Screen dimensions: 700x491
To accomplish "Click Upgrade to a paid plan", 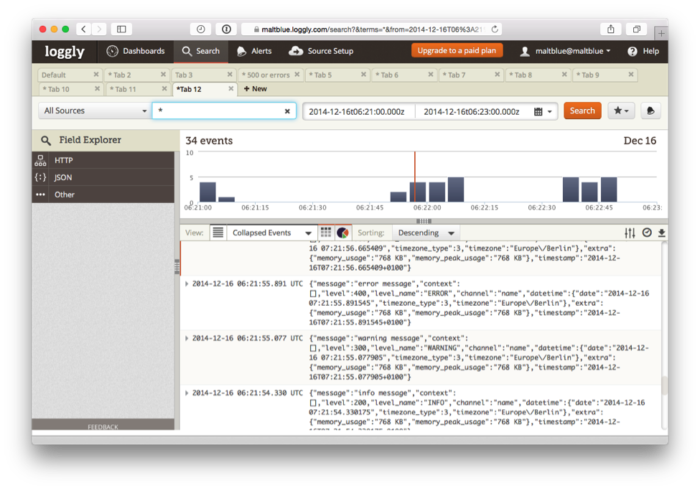I will click(456, 50).
